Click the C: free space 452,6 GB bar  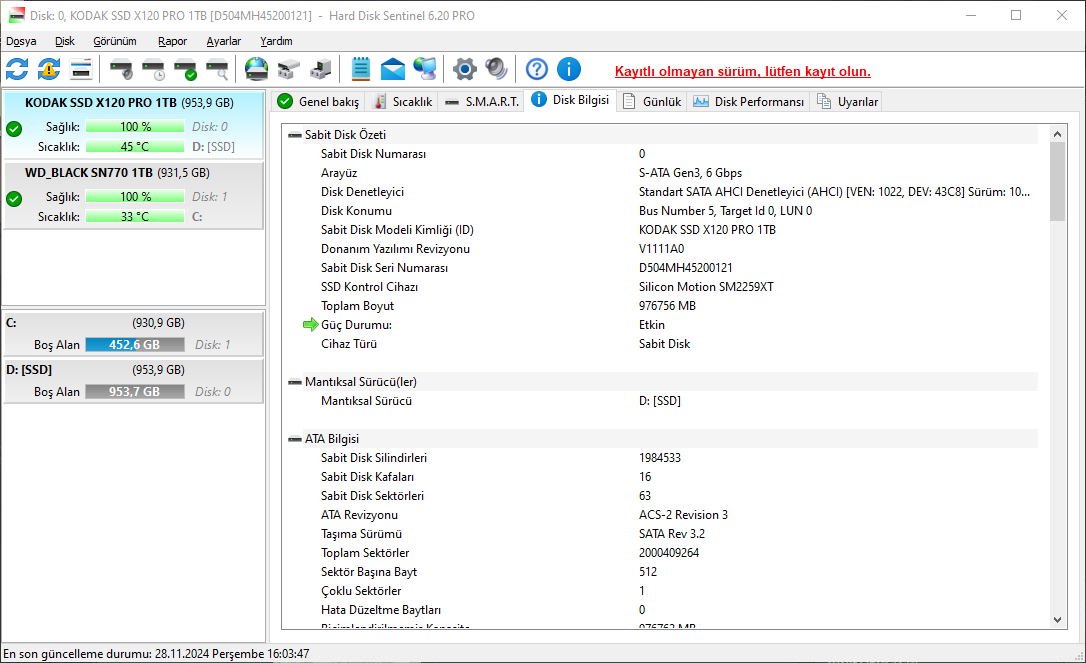(135, 344)
